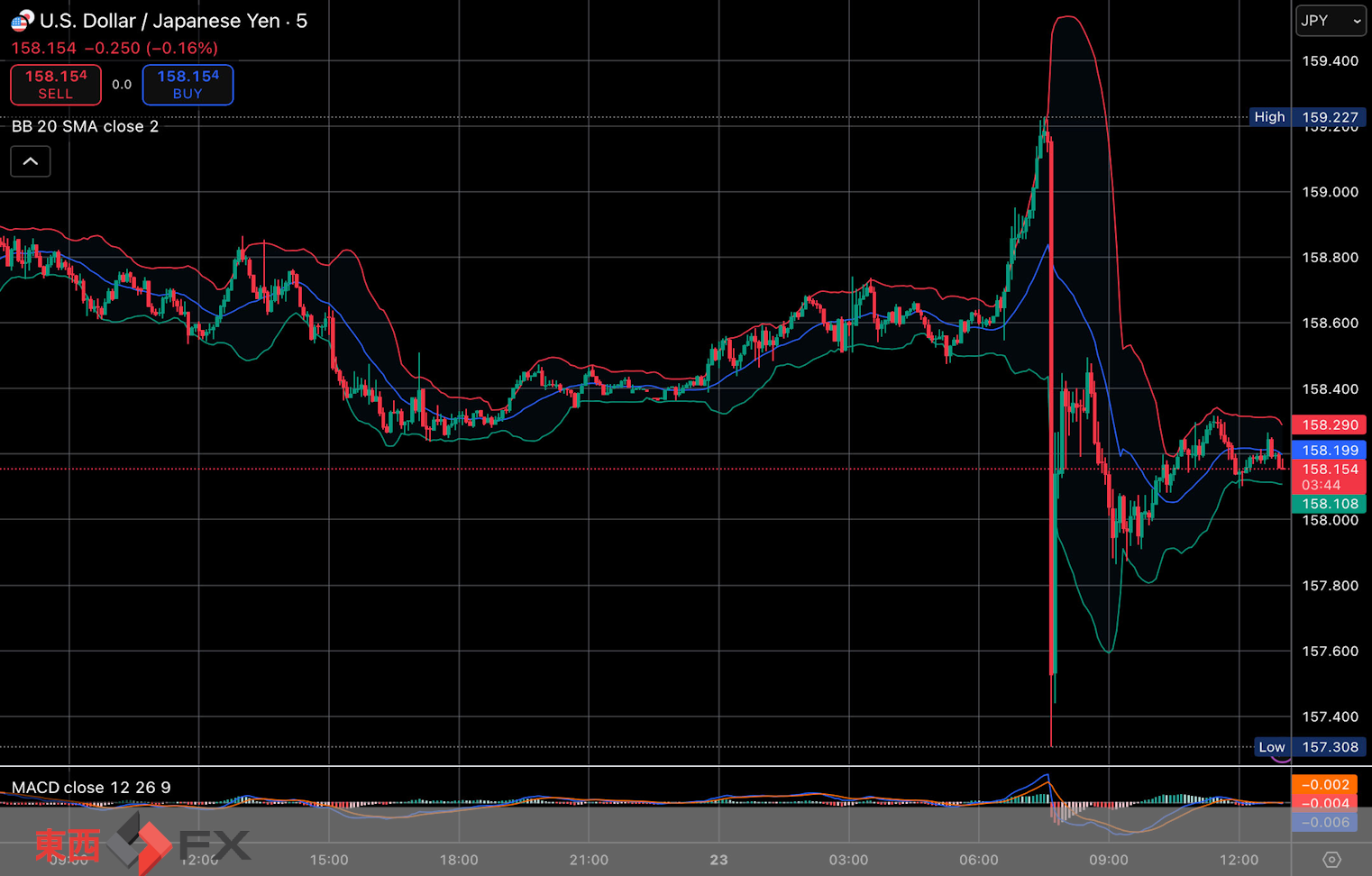Collapse the indicator legend with chevron button
The image size is (1372, 876).
tap(31, 161)
